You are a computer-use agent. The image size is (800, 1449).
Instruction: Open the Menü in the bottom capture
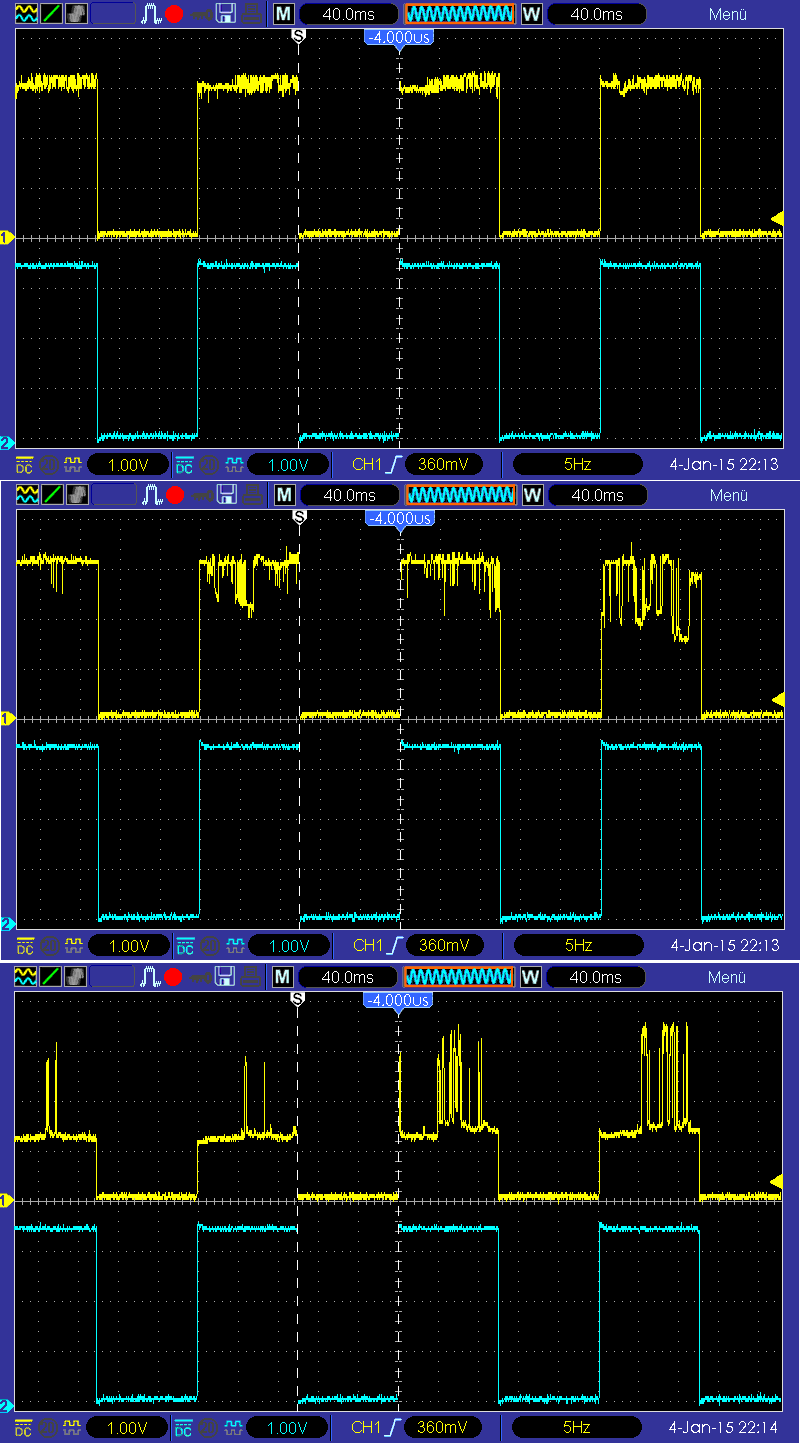click(727, 977)
